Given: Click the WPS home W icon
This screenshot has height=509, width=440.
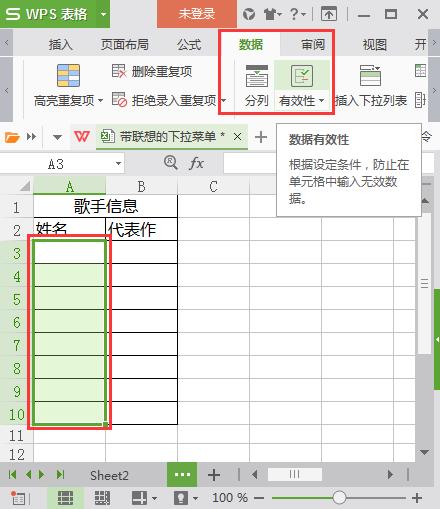Looking at the screenshot, I should [x=82, y=137].
